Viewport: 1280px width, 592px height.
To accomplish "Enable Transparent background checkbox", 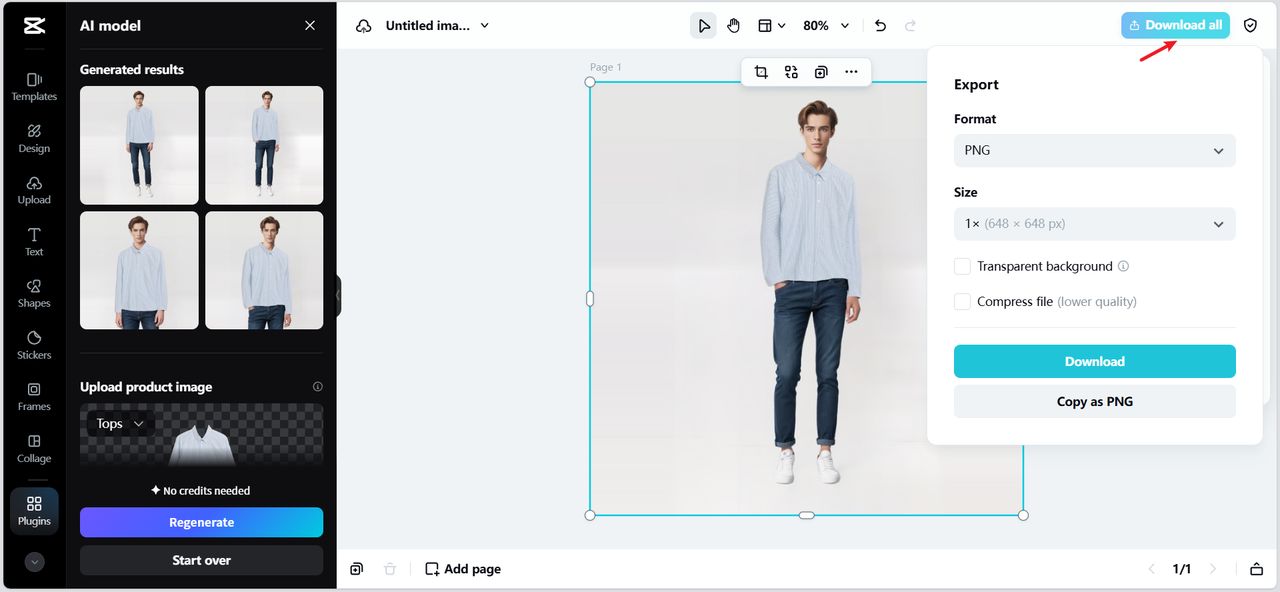I will pos(962,266).
